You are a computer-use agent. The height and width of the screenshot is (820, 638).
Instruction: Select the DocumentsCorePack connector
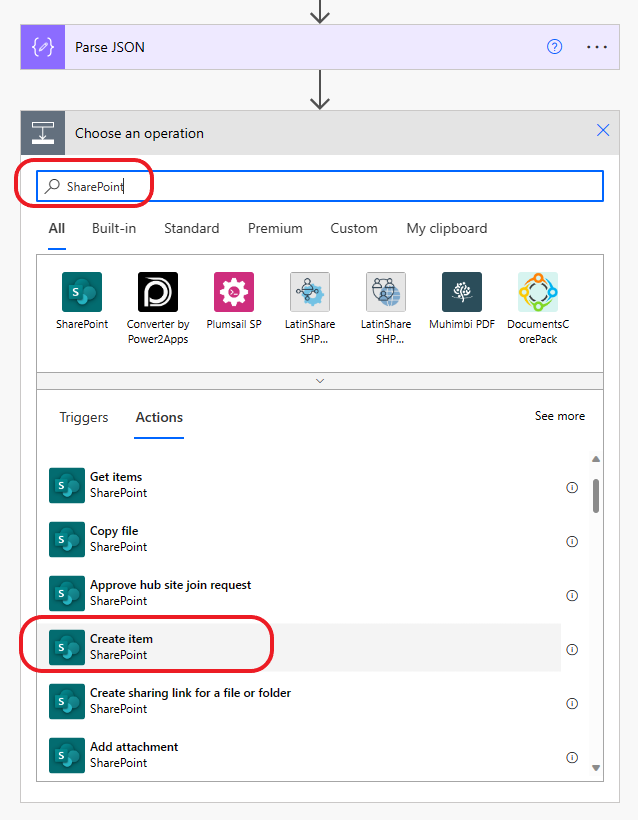[x=538, y=292]
